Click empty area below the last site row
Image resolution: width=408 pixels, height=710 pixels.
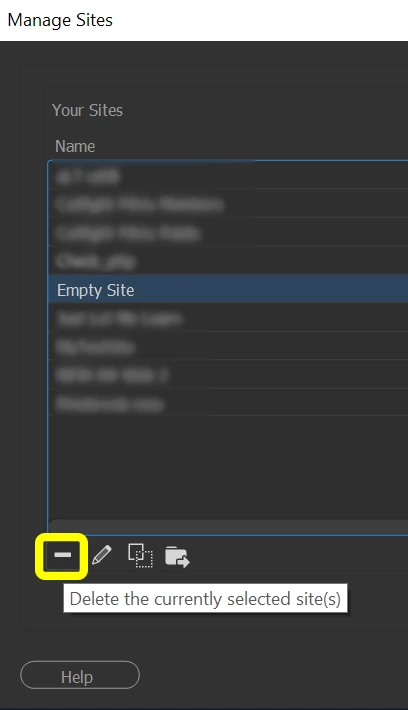(228, 466)
